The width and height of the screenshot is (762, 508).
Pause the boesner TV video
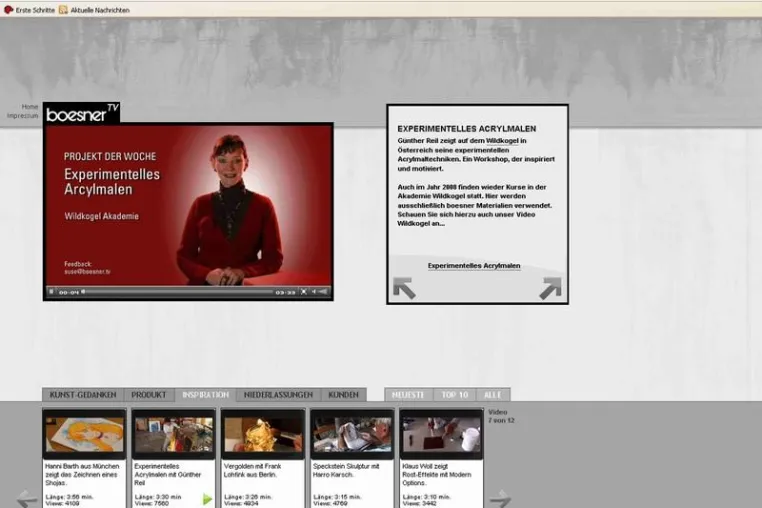(51, 292)
